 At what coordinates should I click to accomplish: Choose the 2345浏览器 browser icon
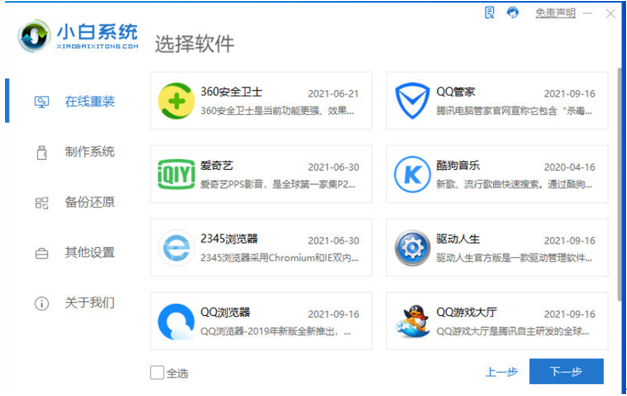pos(176,248)
